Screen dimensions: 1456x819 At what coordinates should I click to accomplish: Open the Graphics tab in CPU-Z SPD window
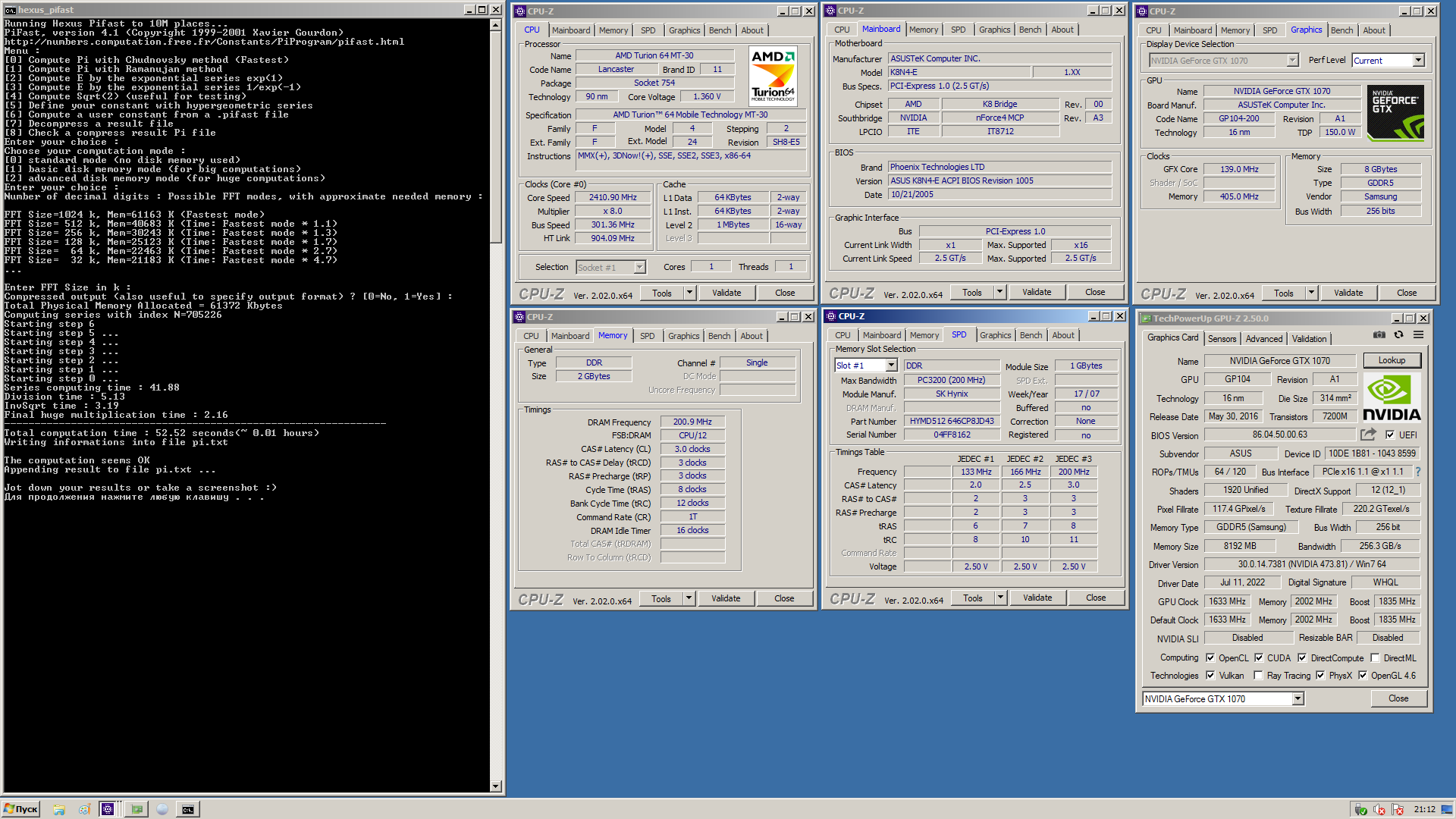(996, 335)
